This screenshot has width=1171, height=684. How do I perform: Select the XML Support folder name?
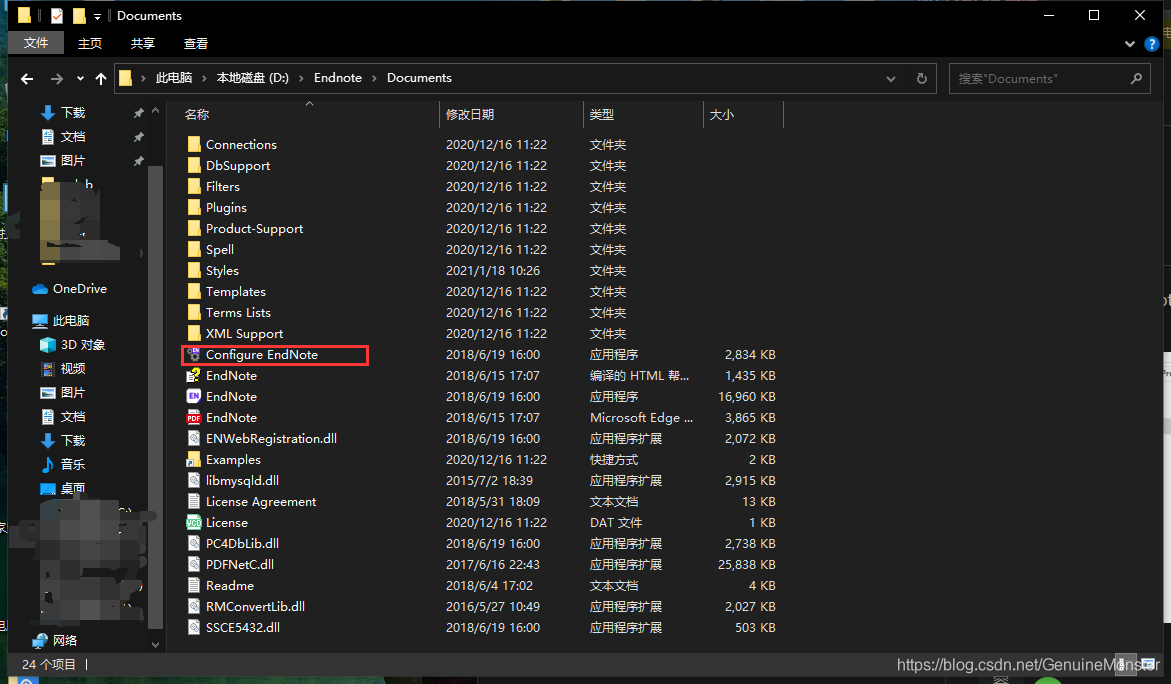click(x=244, y=334)
